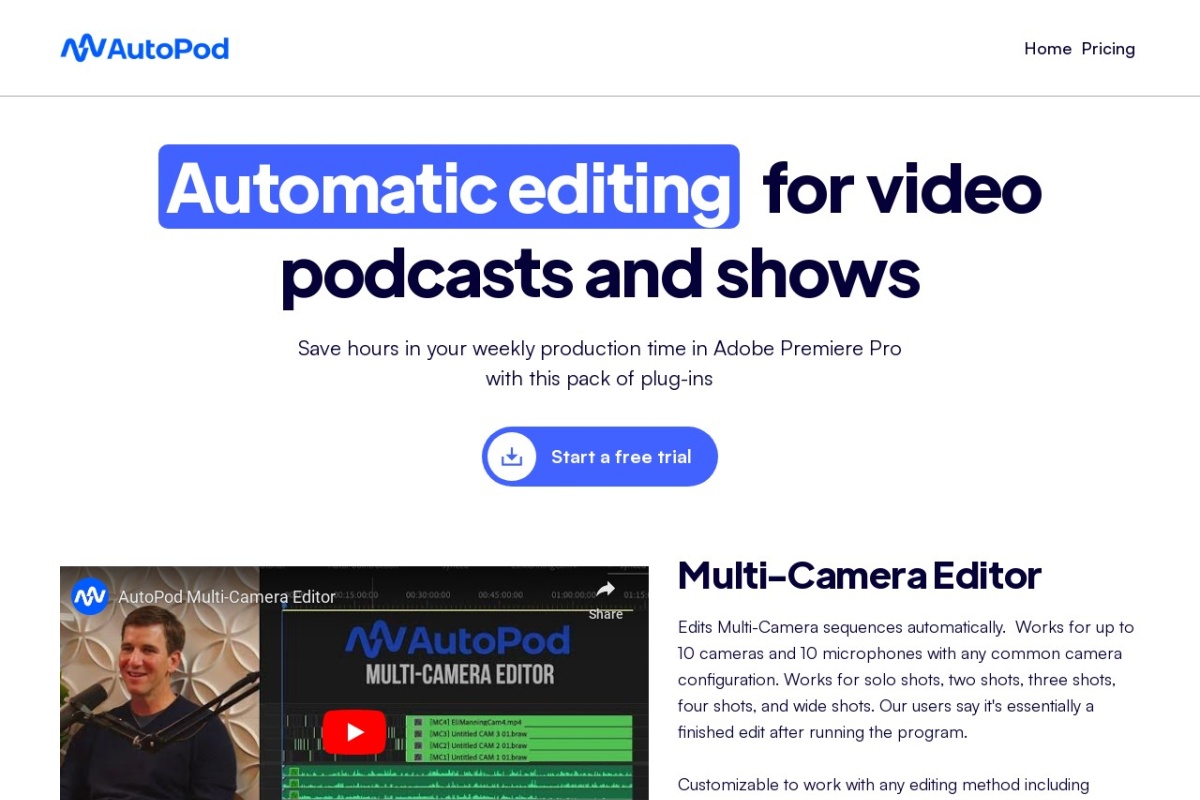
Task: Click the Share label under the arrow
Action: pos(605,614)
